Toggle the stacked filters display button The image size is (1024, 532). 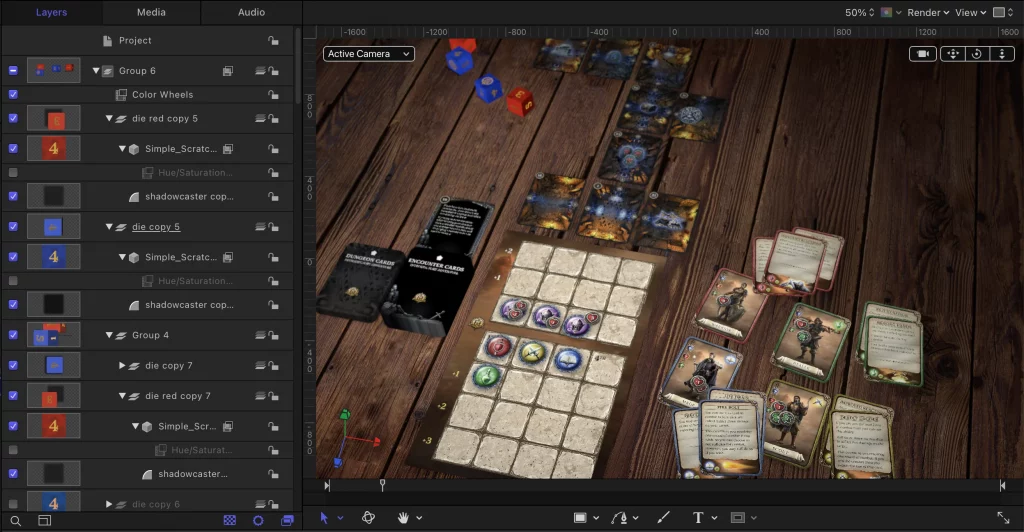point(287,520)
